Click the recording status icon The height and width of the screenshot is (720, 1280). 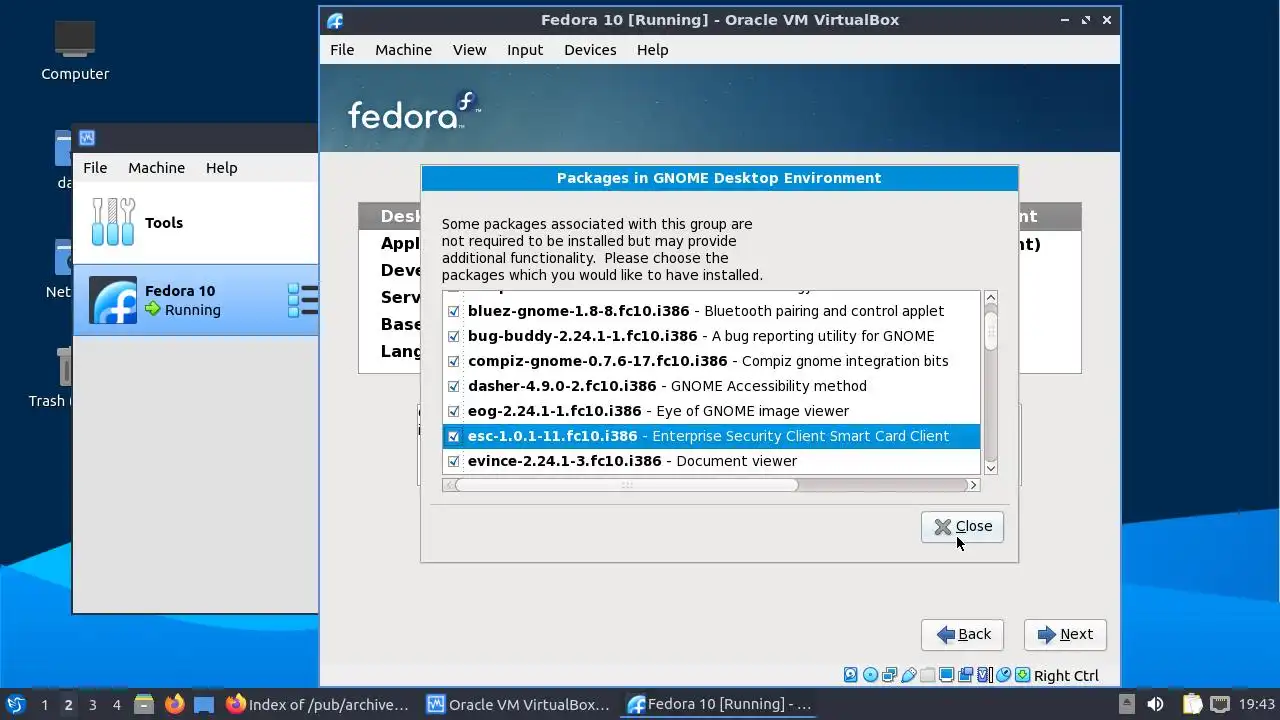(x=966, y=675)
